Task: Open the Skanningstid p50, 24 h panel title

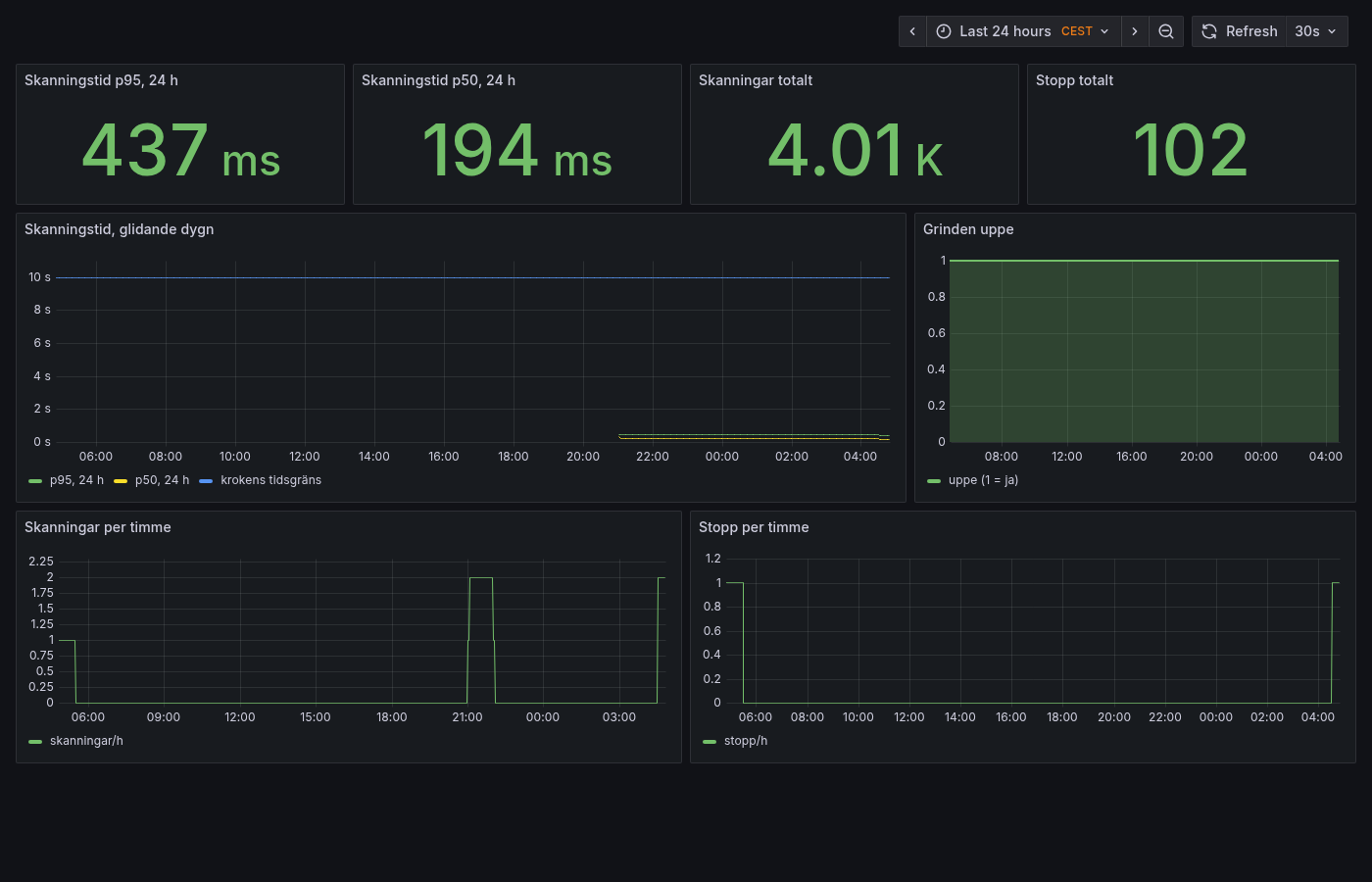Action: pos(438,80)
